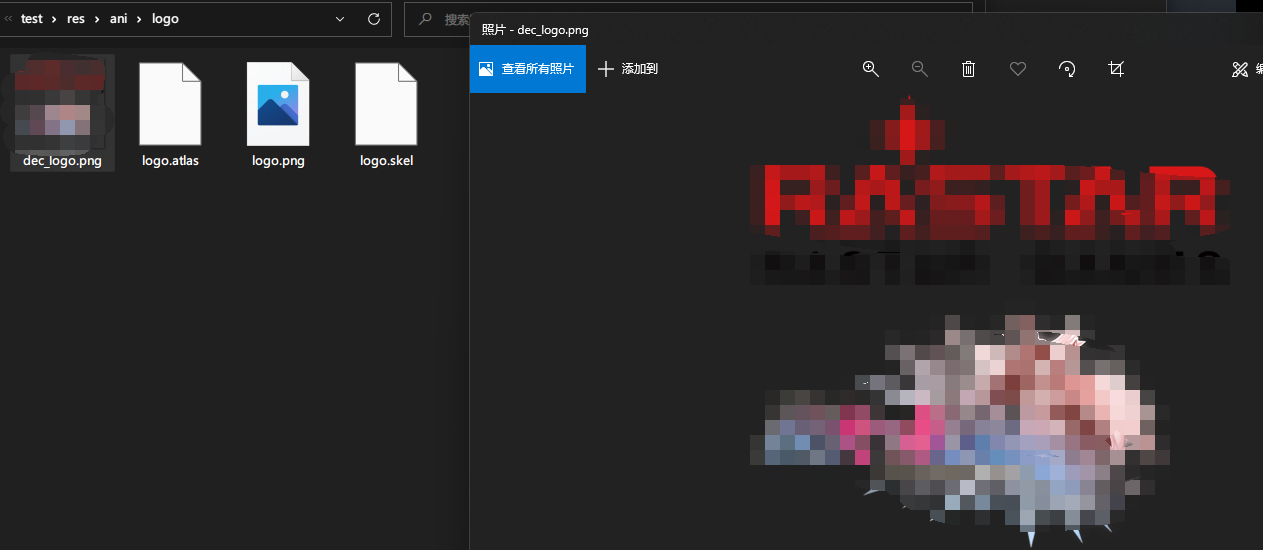Zoom in on the photo
This screenshot has width=1263, height=550.
tap(870, 69)
